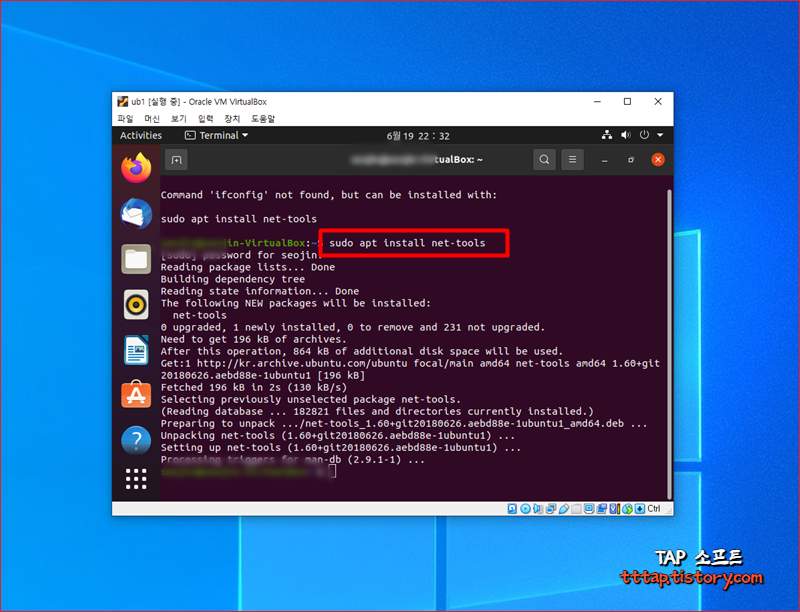Click the 'Setting up net-tools' line

pyautogui.click(x=341, y=448)
